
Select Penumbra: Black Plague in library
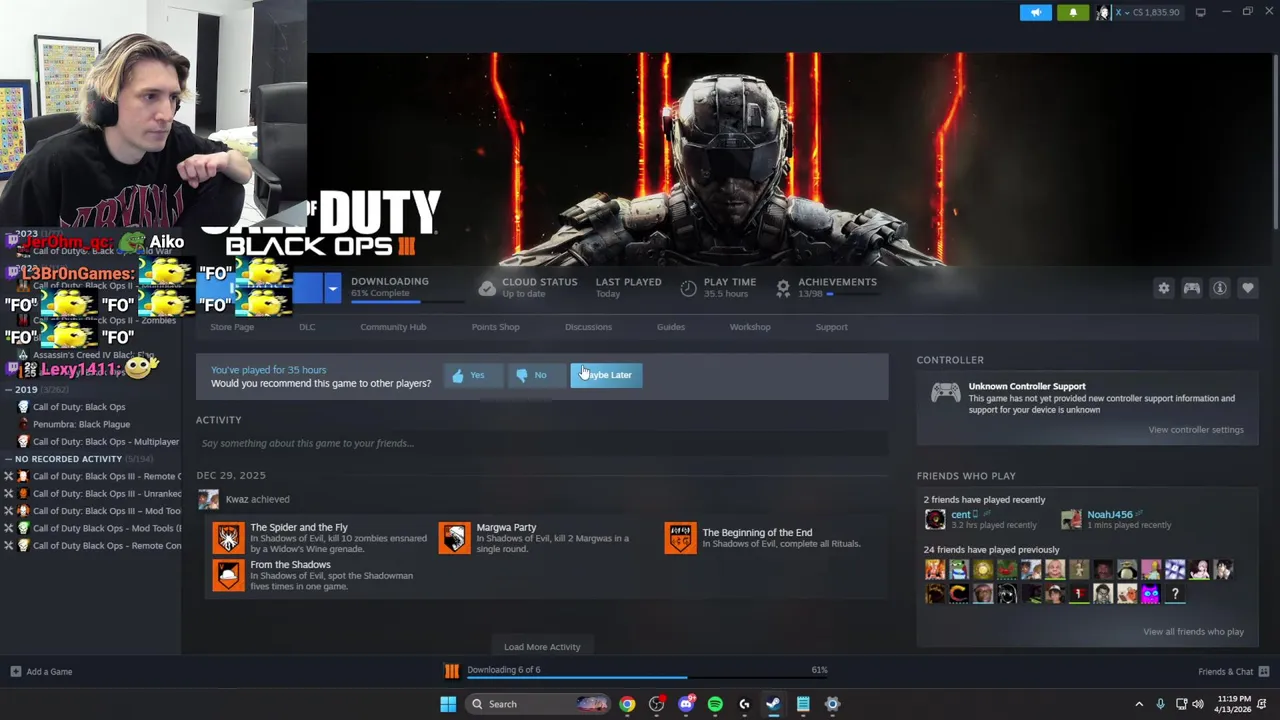(81, 424)
